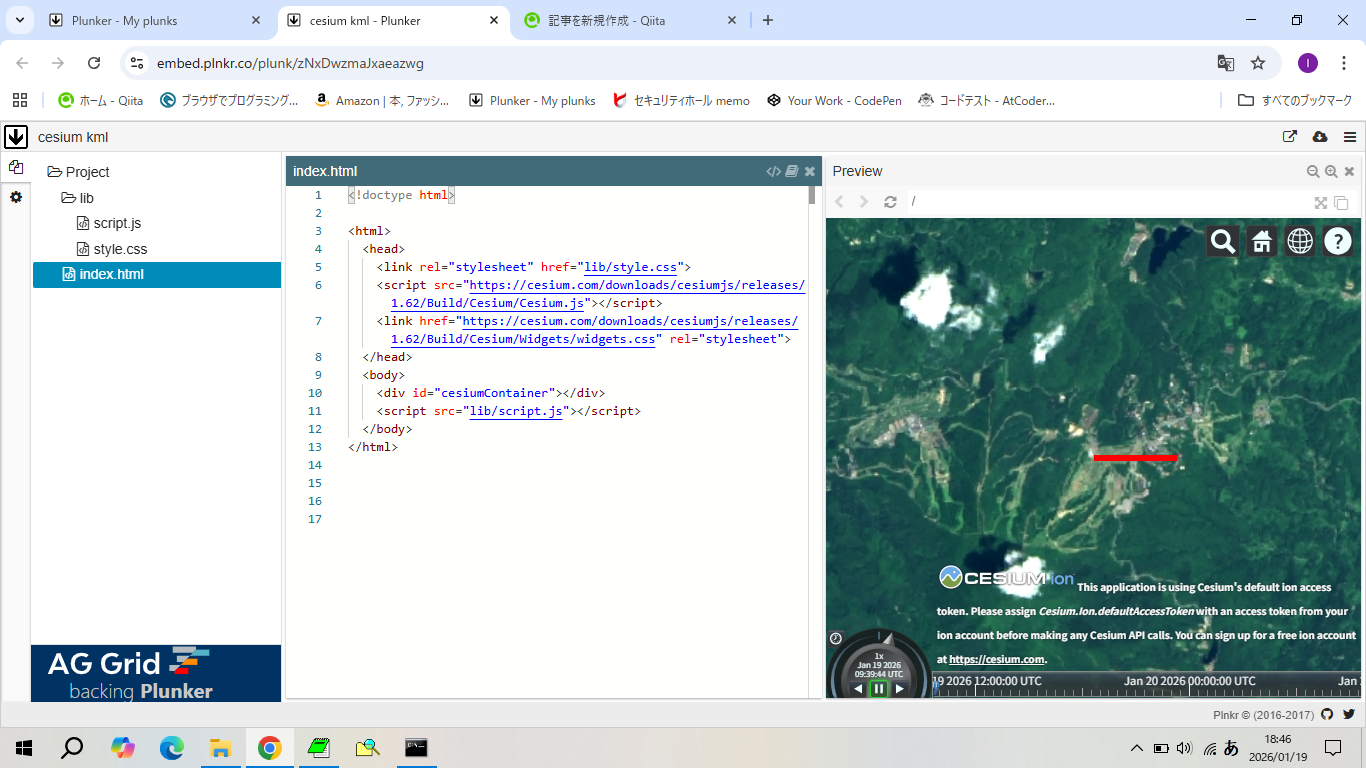The height and width of the screenshot is (768, 1366).
Task: Click the browser address bar URL
Action: 290,63
